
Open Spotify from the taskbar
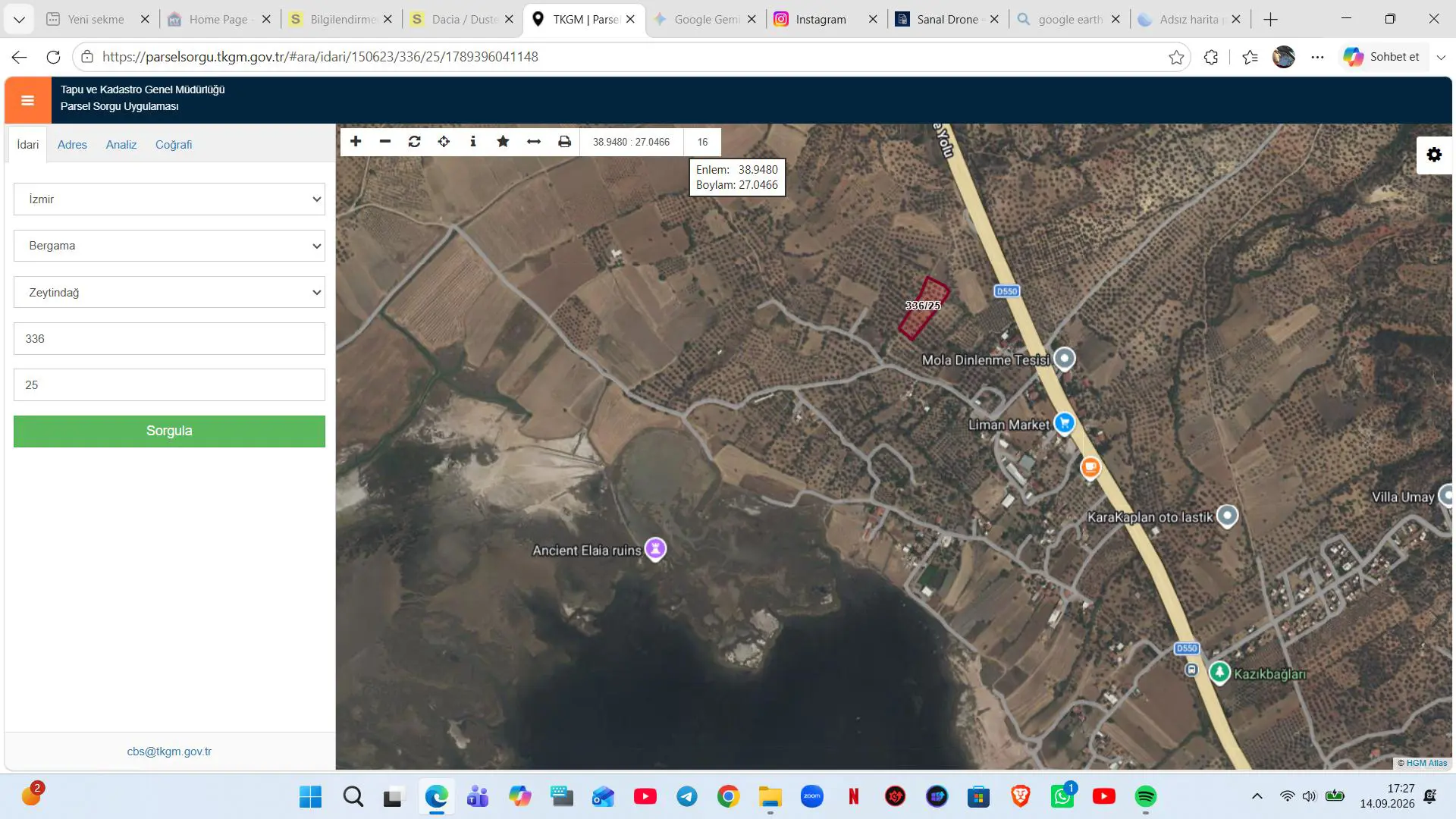tap(1146, 797)
